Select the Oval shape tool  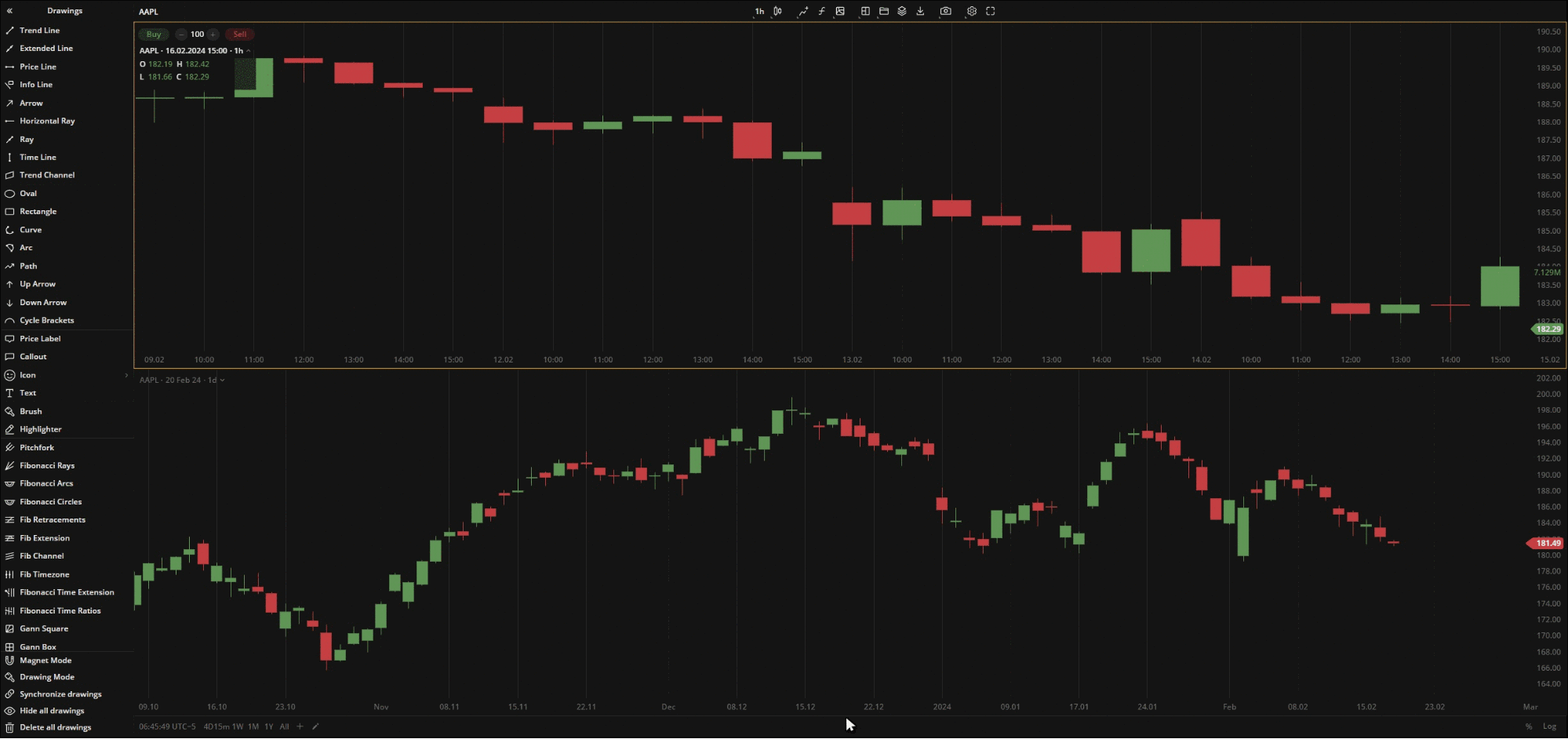pos(28,194)
